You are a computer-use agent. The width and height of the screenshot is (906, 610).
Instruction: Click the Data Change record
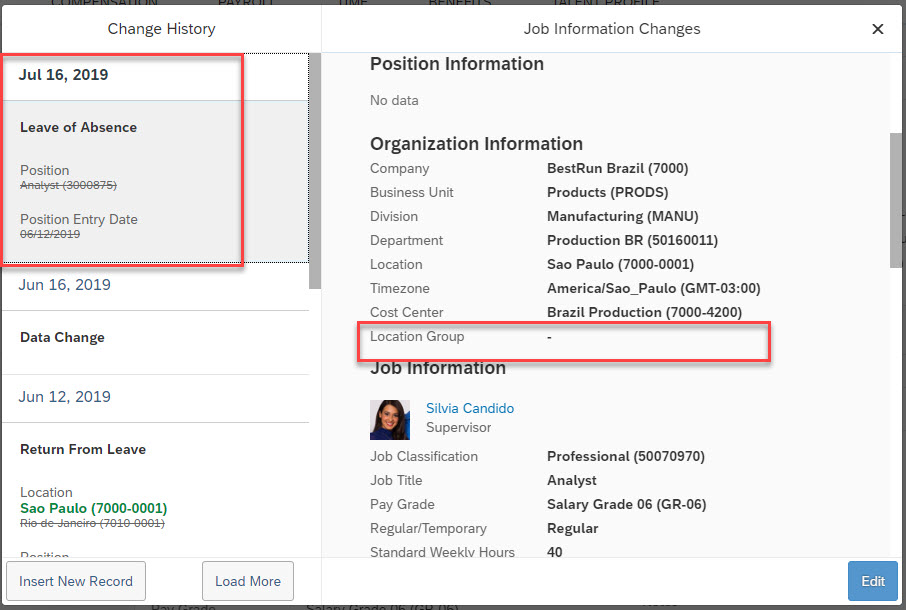tap(62, 337)
